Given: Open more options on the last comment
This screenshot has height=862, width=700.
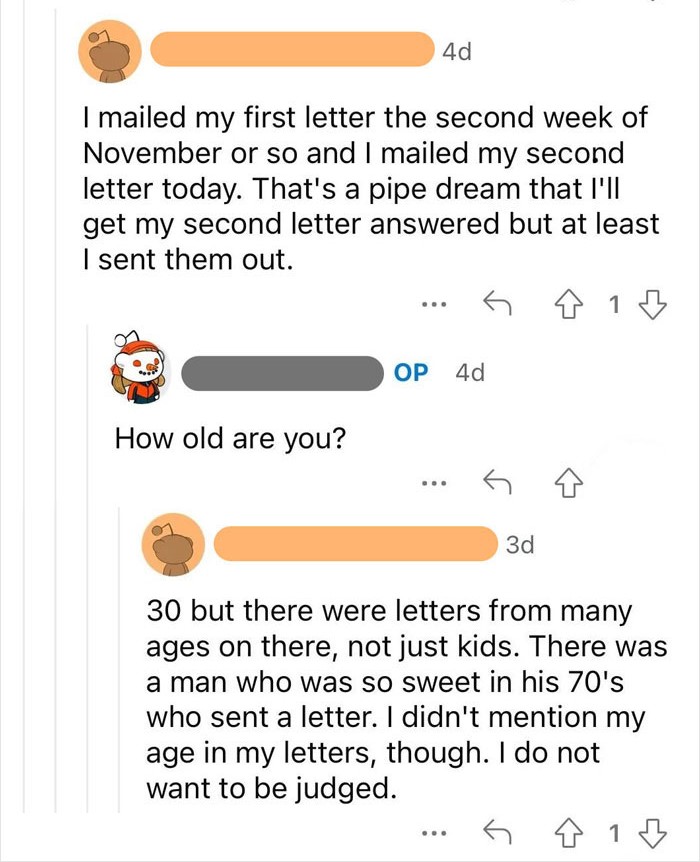Looking at the screenshot, I should 434,834.
